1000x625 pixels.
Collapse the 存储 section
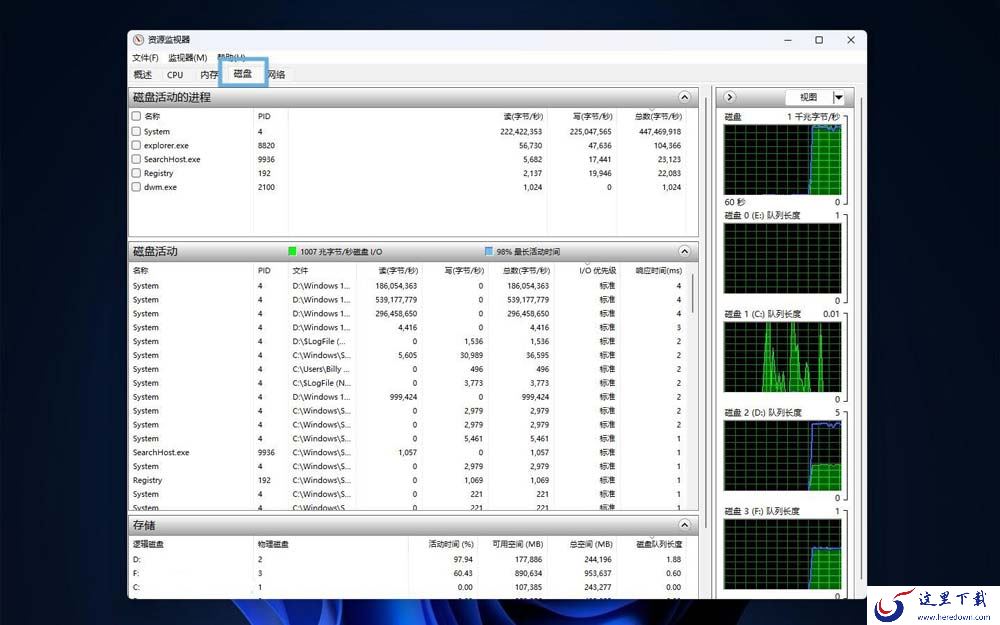[684, 525]
